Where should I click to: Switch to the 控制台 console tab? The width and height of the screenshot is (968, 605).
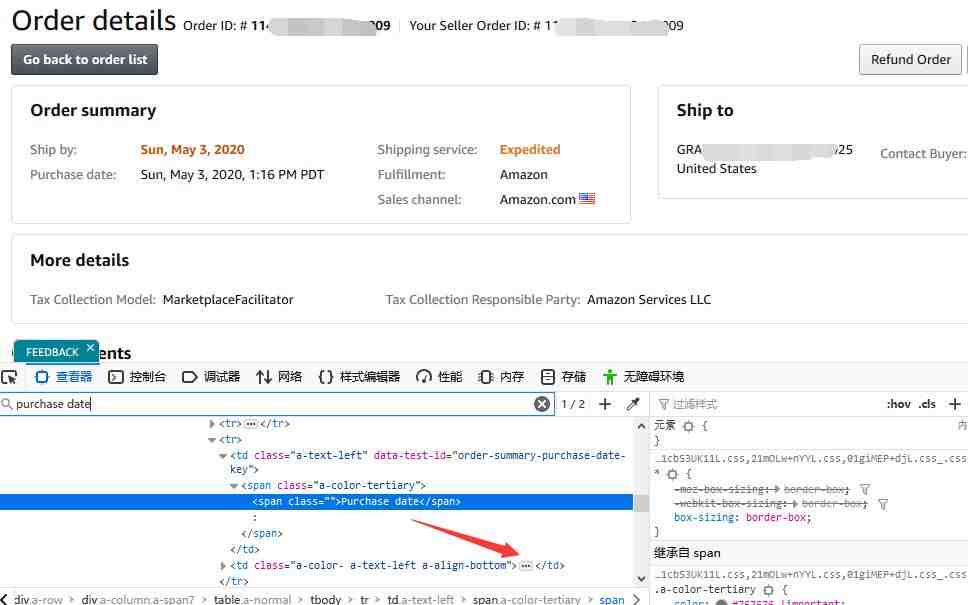[x=136, y=377]
